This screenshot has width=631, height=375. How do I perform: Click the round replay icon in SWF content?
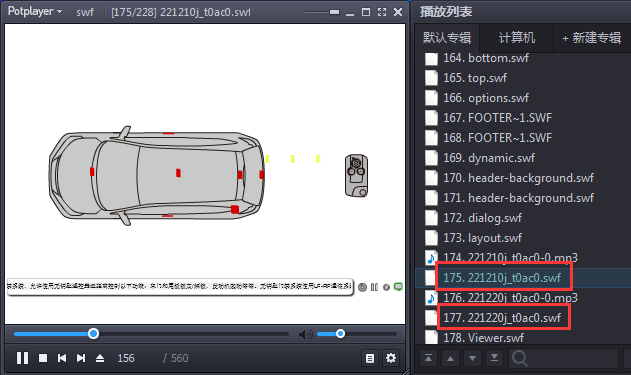[363, 287]
